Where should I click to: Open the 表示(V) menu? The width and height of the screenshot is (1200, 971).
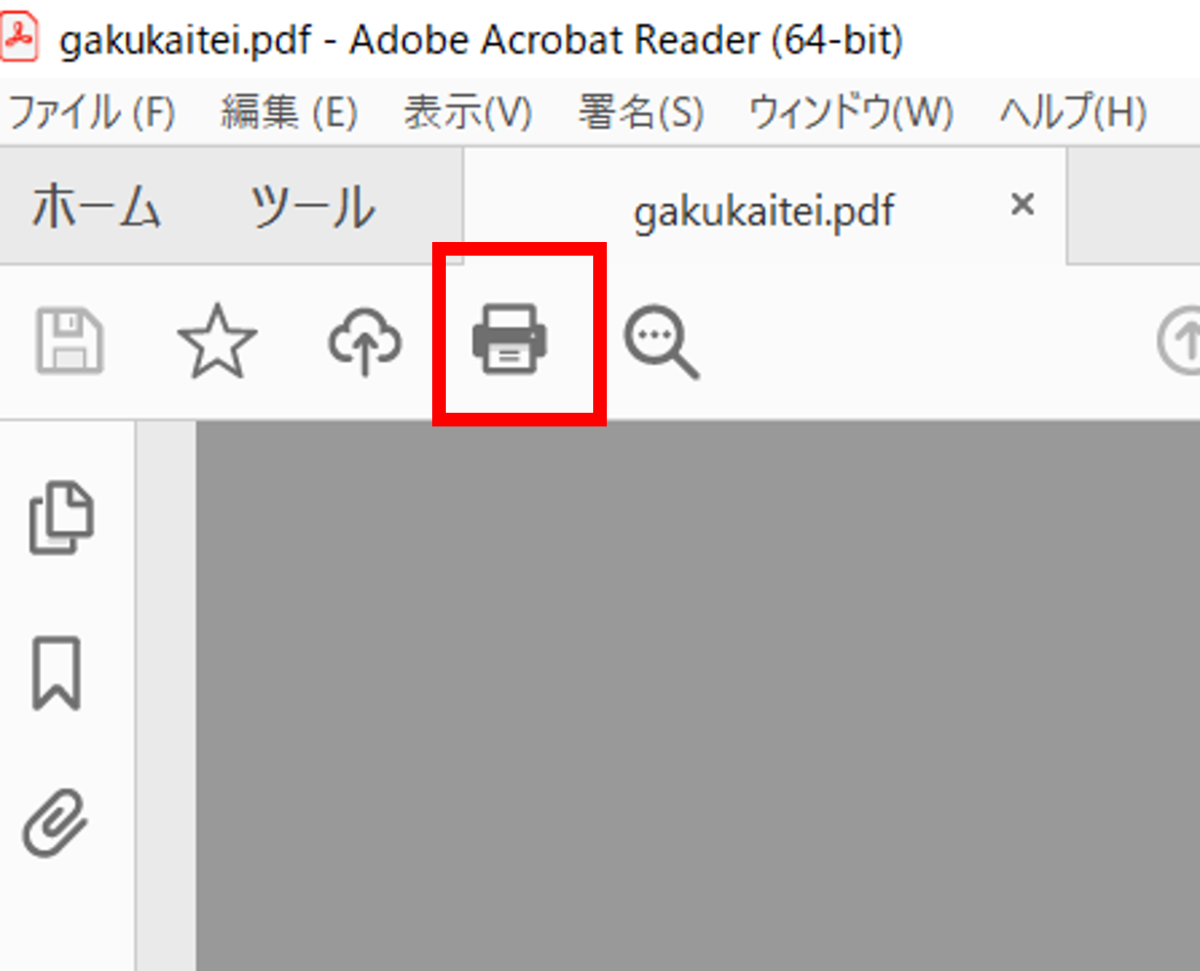point(467,113)
